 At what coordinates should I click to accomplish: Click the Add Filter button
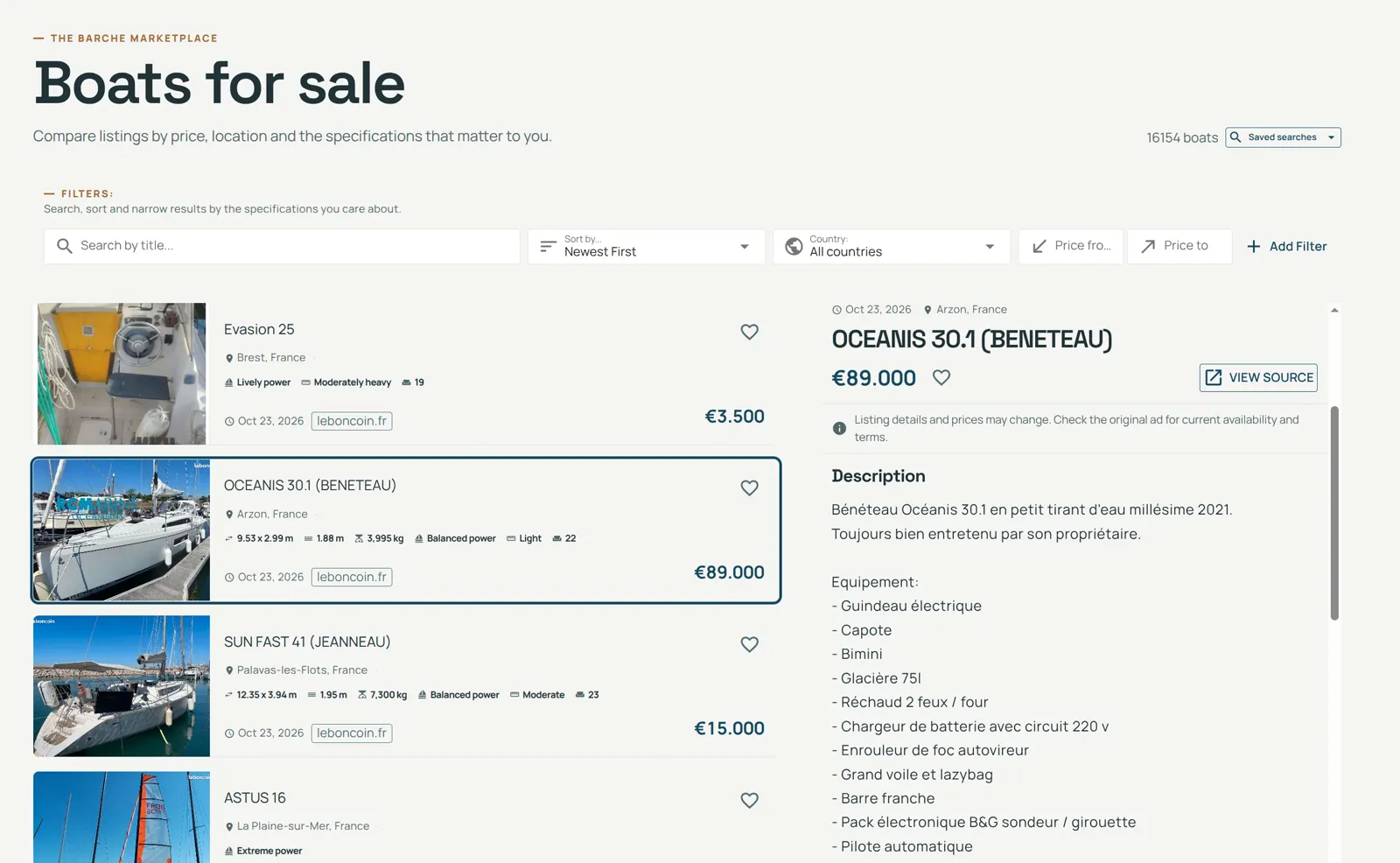1286,247
